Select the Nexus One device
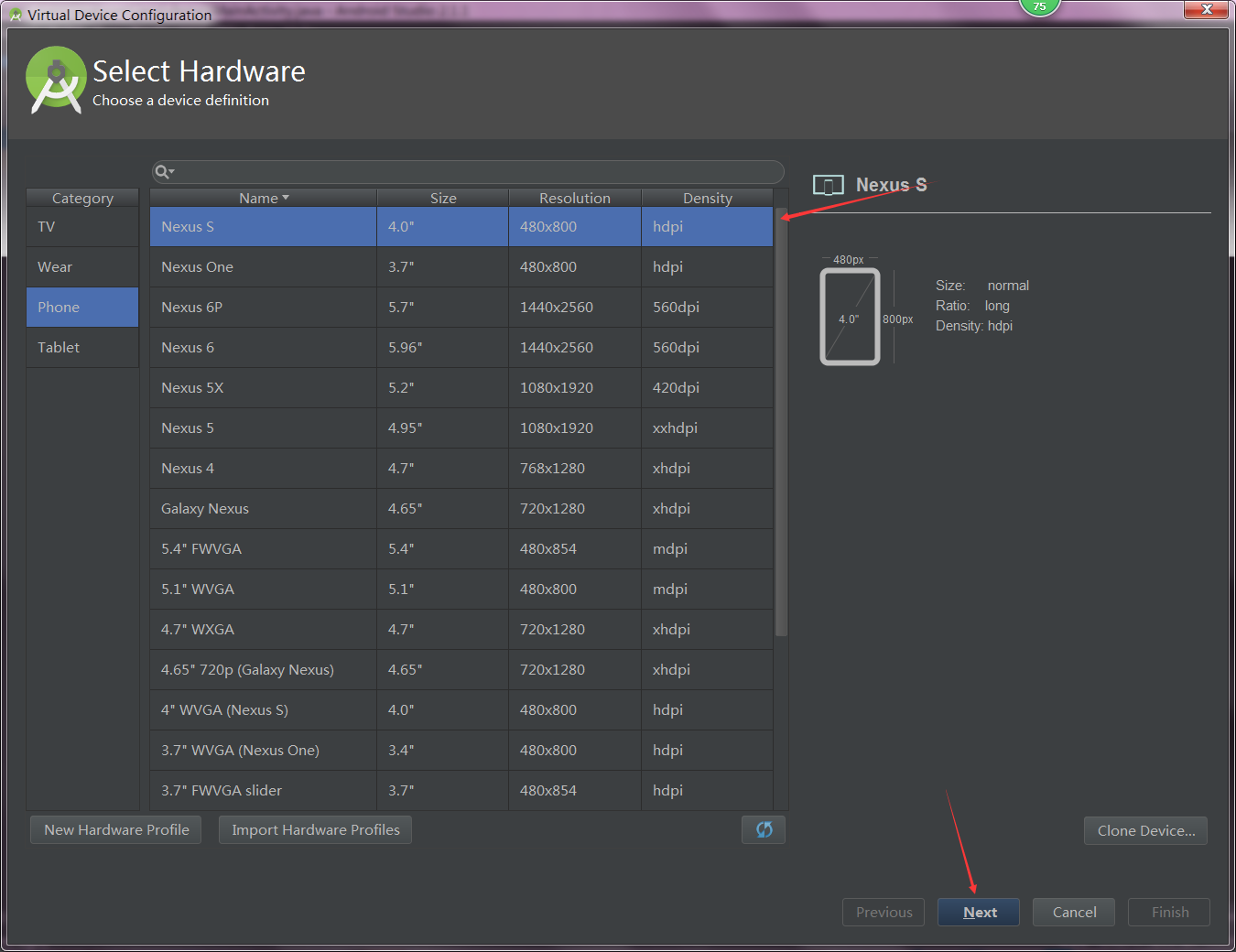 pos(461,267)
